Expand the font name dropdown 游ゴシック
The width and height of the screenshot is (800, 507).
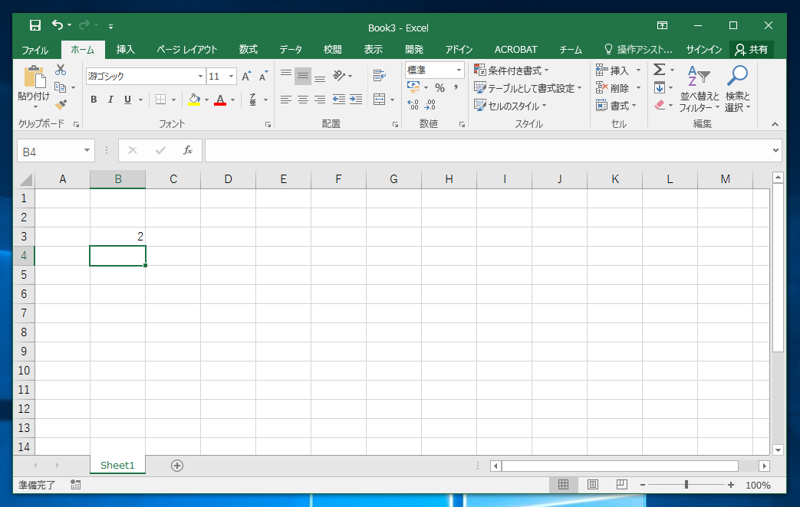200,77
